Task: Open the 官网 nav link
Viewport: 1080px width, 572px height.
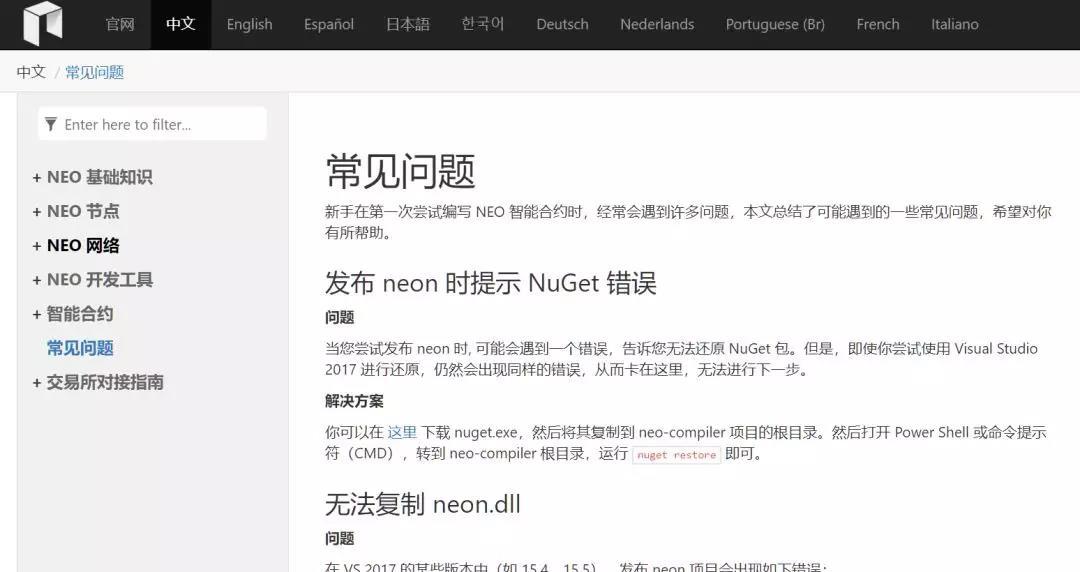Action: (120, 24)
